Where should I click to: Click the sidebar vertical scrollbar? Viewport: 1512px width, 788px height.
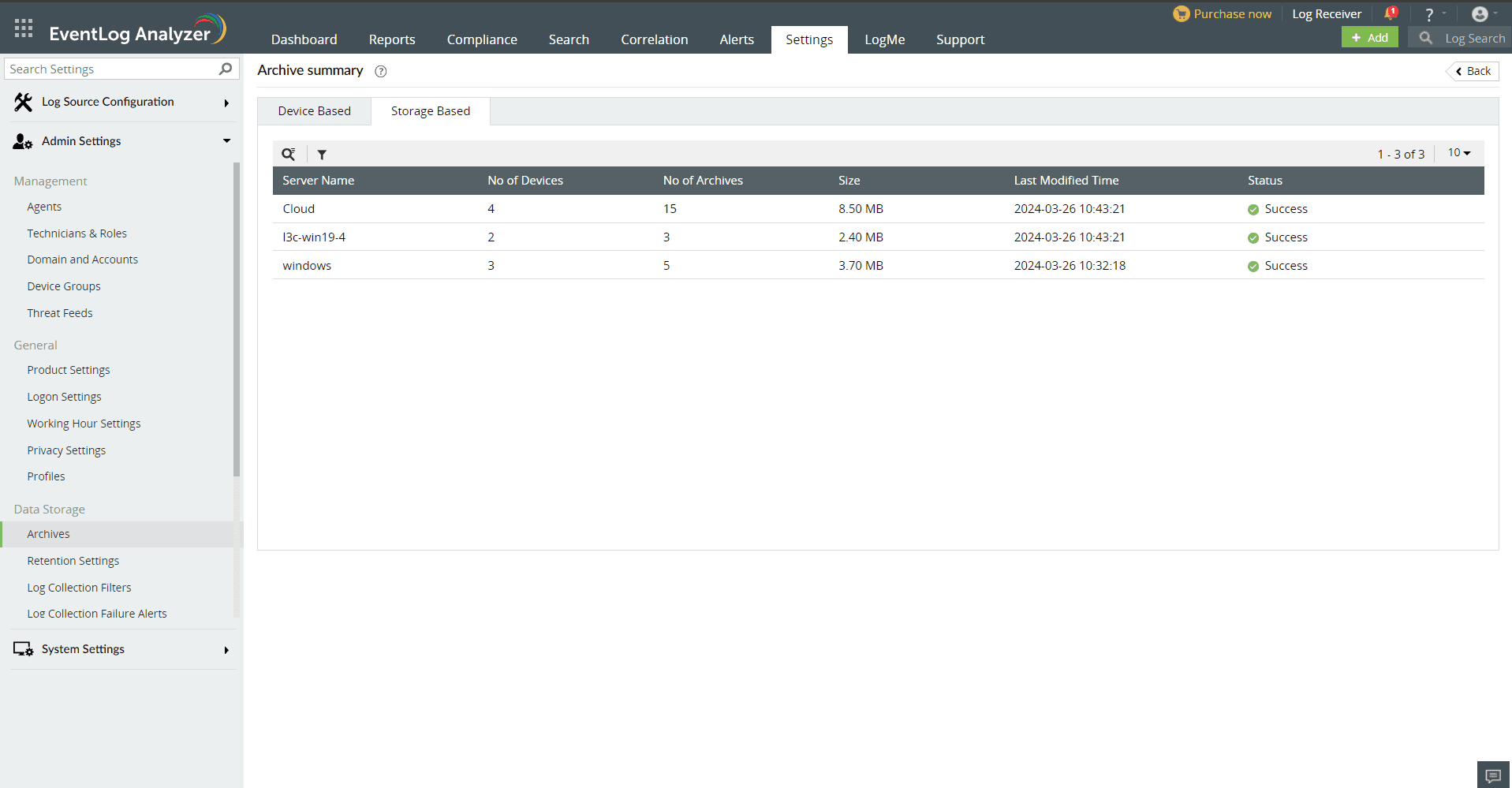pos(237,319)
